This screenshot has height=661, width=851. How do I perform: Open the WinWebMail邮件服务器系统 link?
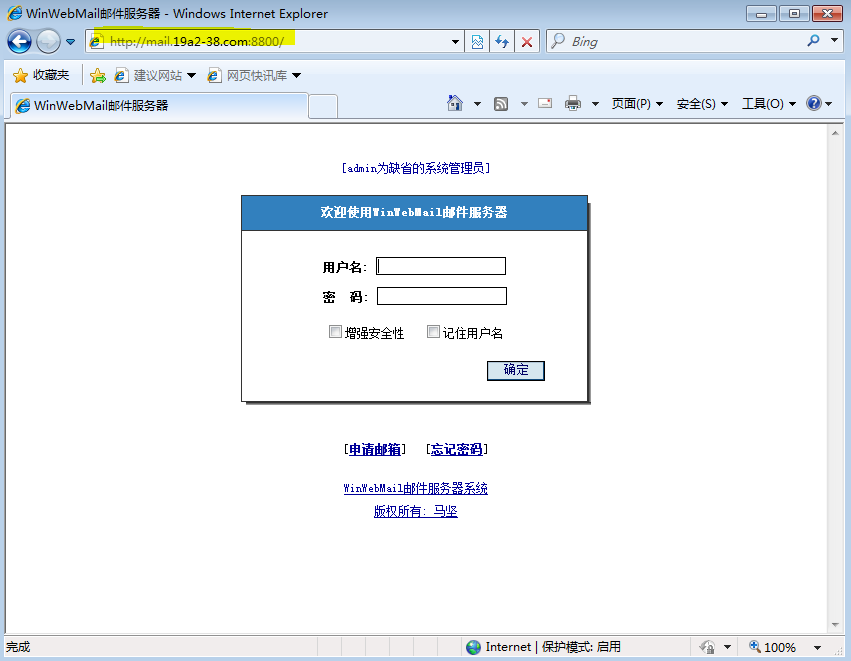[416, 488]
